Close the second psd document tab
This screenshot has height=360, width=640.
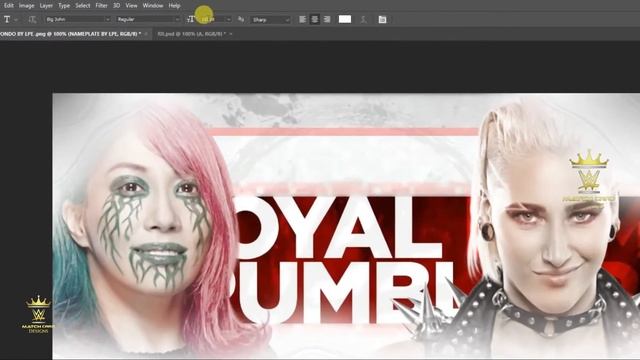(231, 34)
